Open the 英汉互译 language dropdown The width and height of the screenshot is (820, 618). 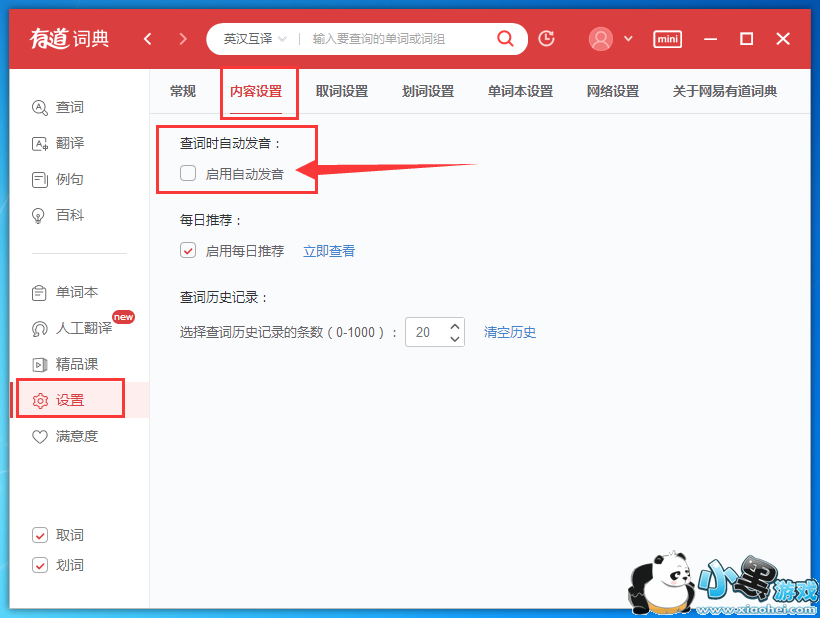(x=255, y=39)
